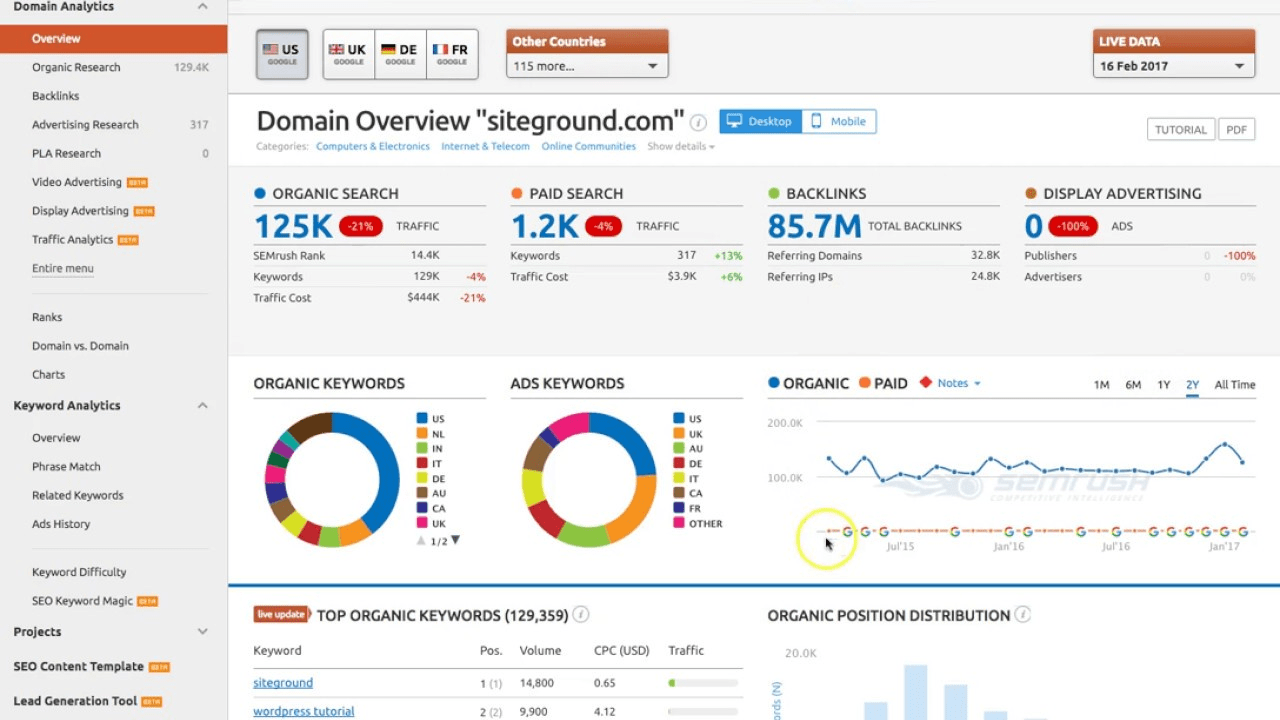Click the info icon on Organic Position Distribution

tap(1022, 615)
